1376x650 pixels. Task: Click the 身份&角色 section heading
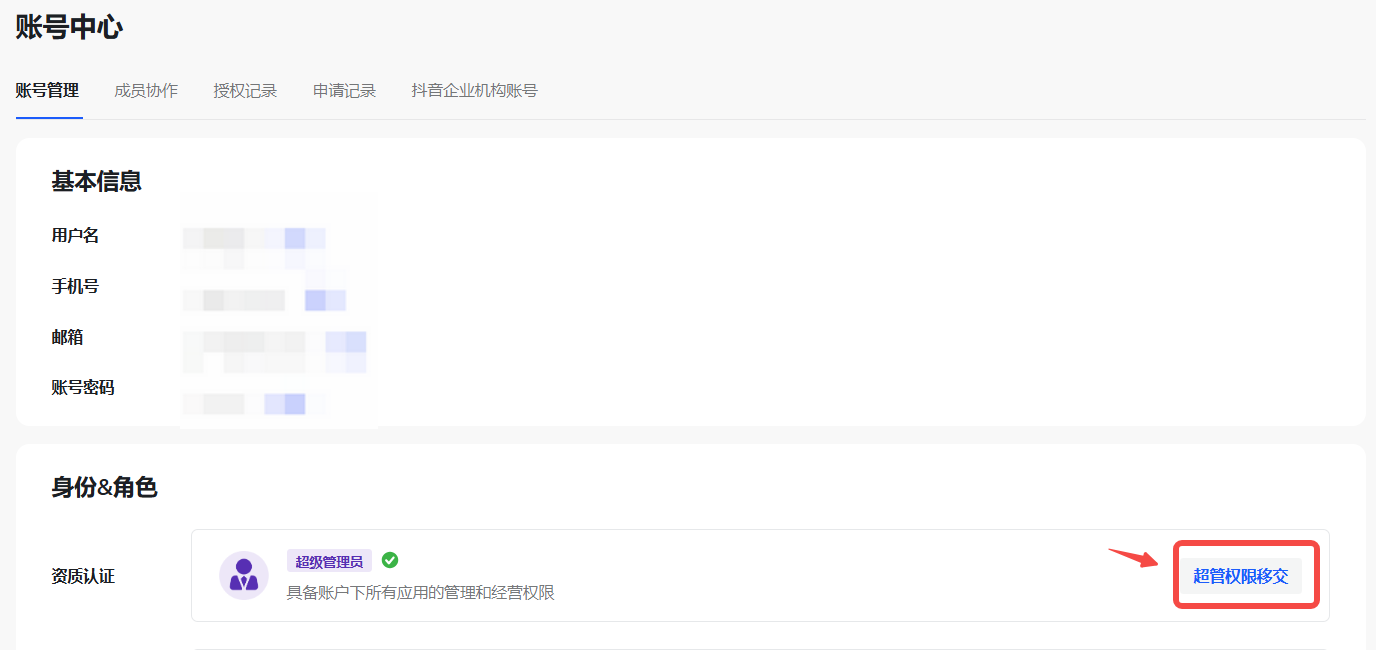click(x=104, y=487)
